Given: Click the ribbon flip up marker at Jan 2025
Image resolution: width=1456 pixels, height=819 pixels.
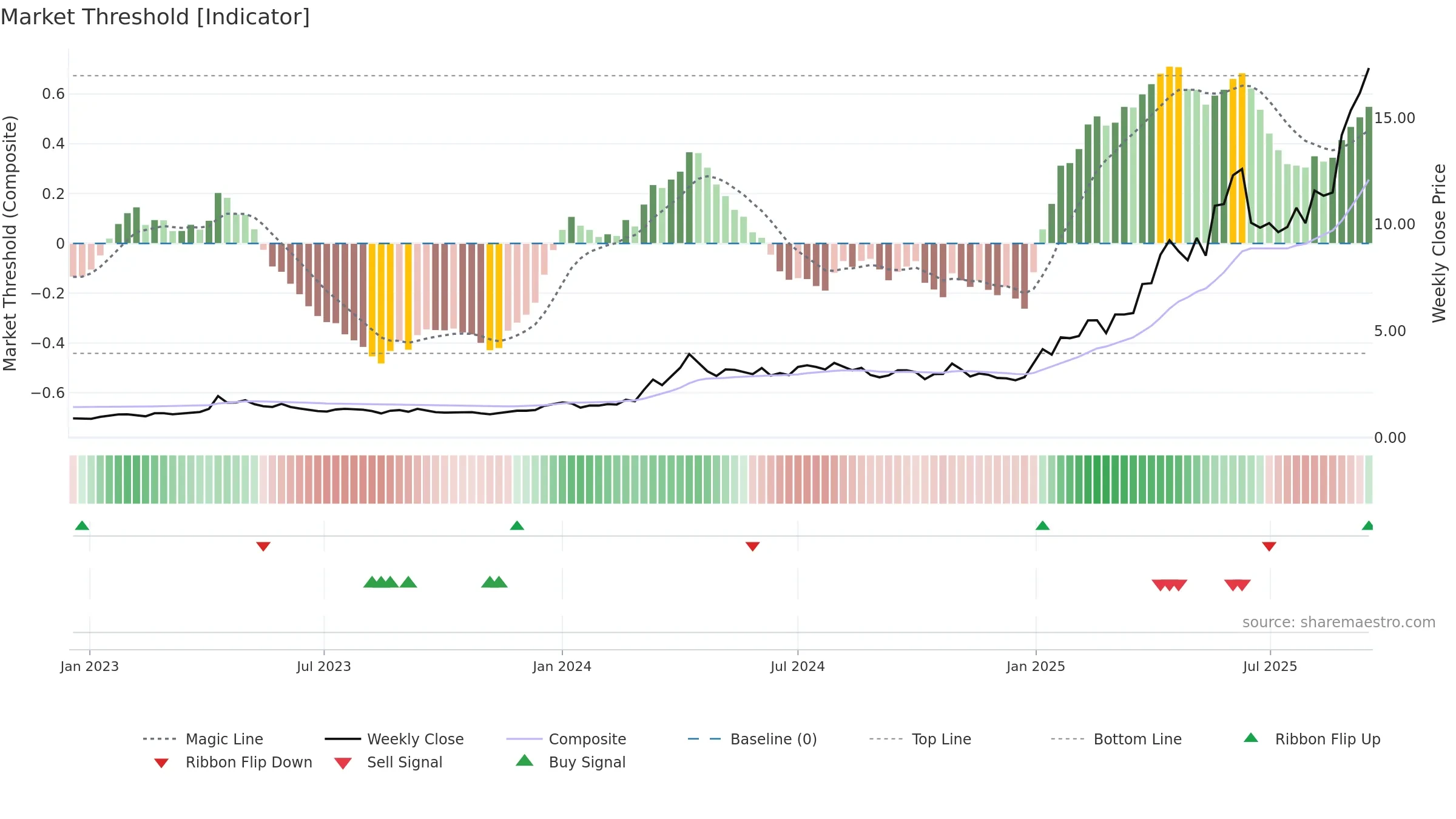Looking at the screenshot, I should coord(1042,525).
